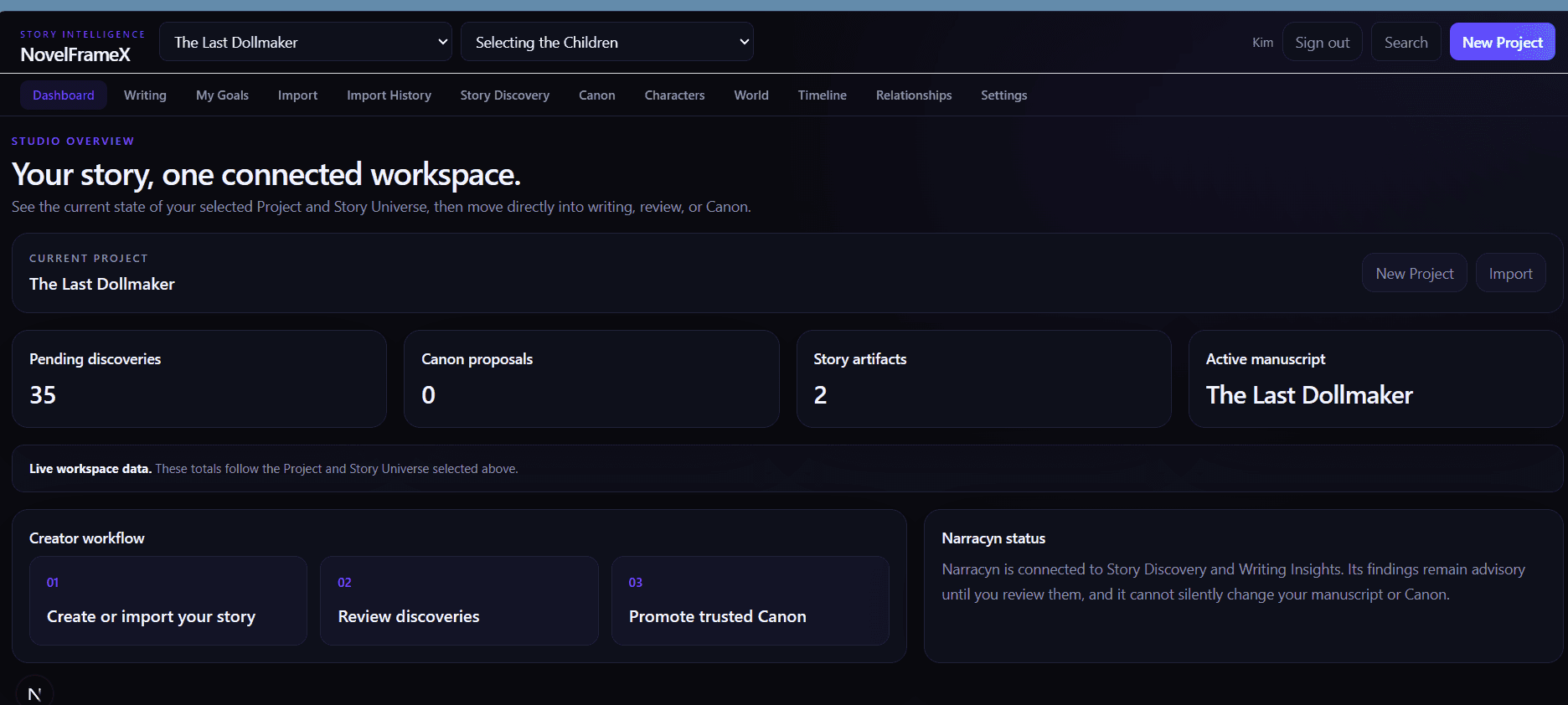Viewport: 1568px width, 705px height.
Task: Click Sign out button
Action: [x=1322, y=42]
